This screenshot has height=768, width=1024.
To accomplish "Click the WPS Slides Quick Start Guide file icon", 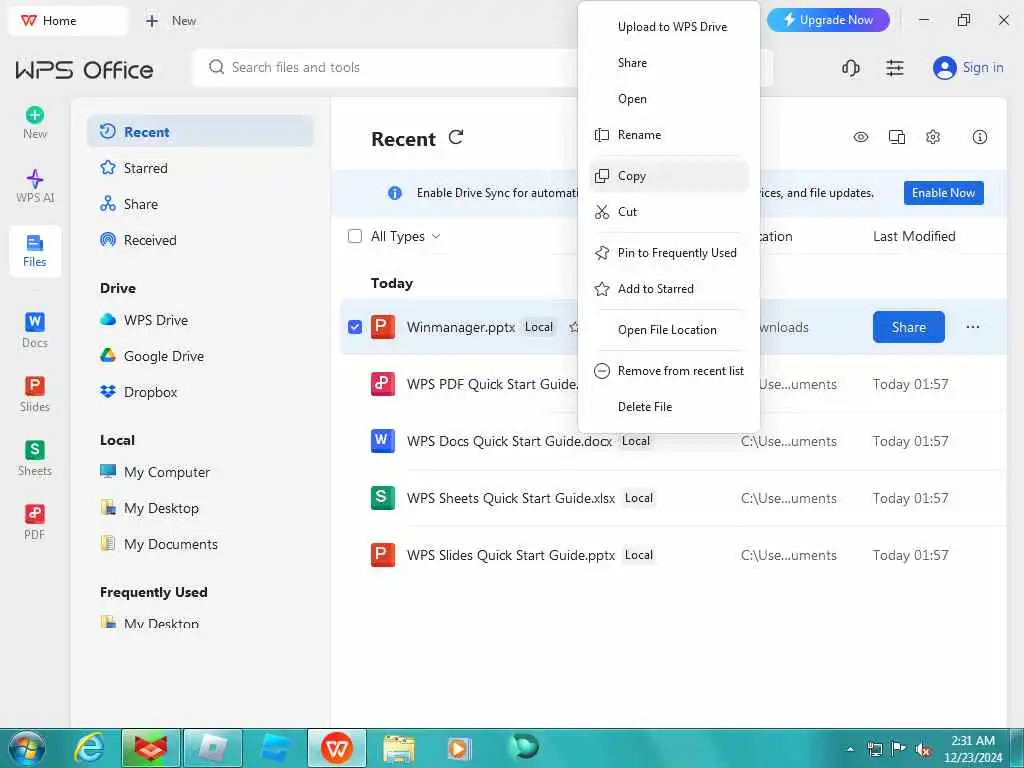I will [383, 554].
